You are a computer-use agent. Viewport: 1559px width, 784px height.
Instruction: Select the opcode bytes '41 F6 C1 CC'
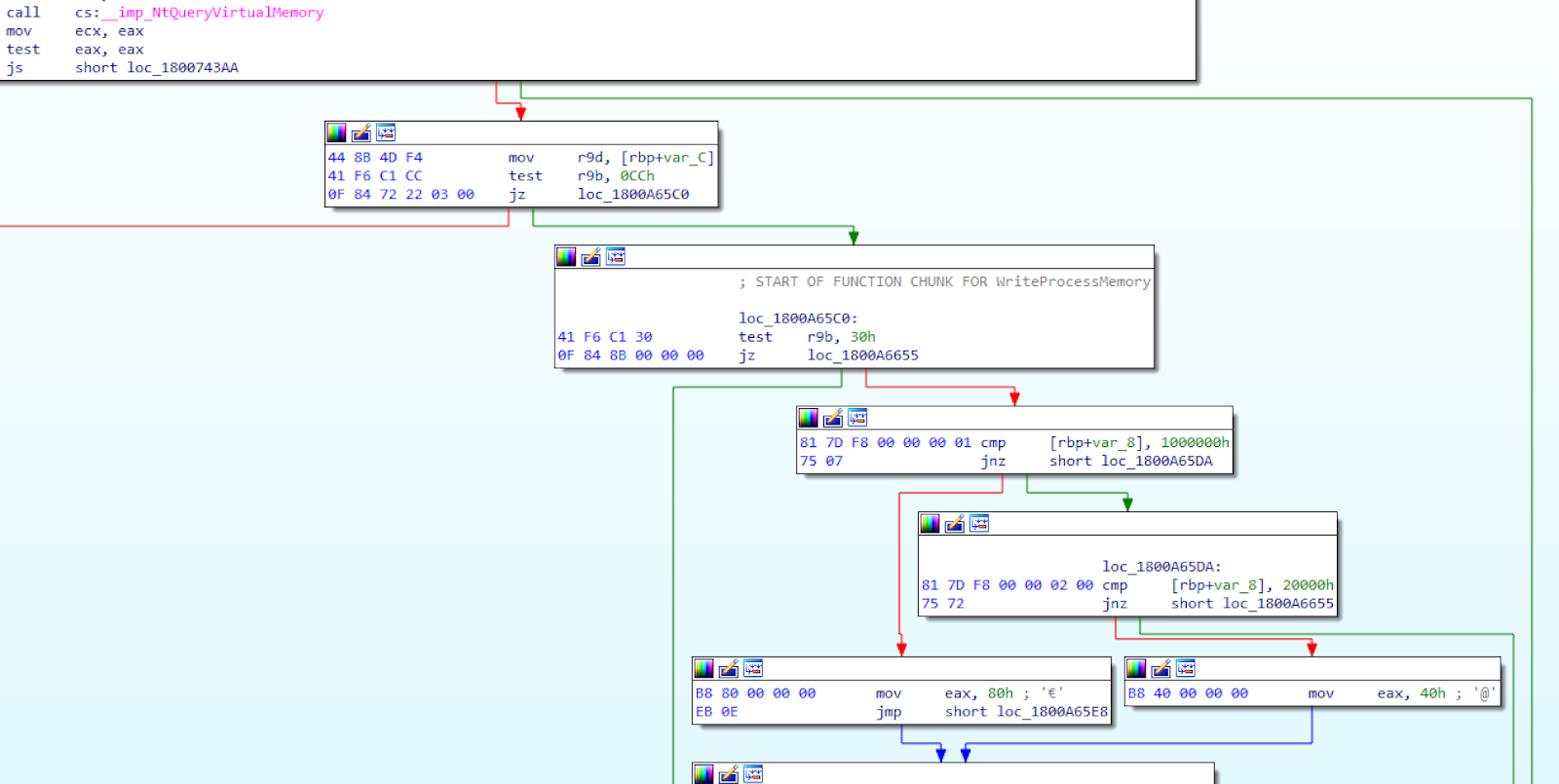tap(375, 176)
